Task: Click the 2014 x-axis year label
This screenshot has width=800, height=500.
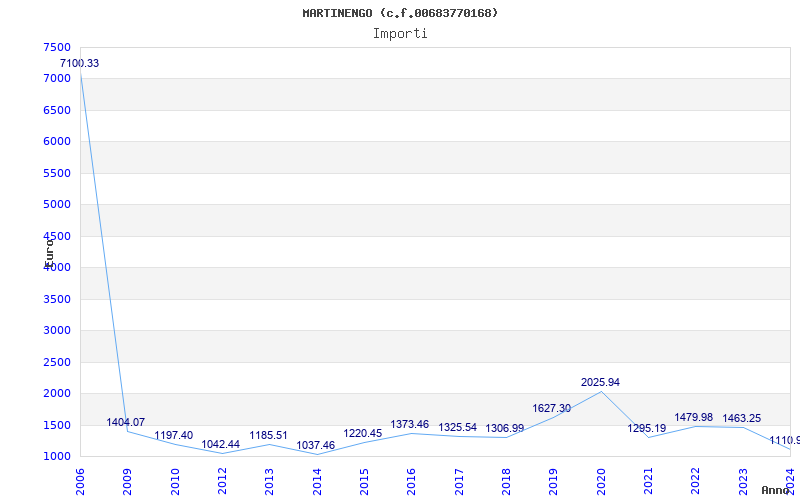Action: (x=317, y=482)
